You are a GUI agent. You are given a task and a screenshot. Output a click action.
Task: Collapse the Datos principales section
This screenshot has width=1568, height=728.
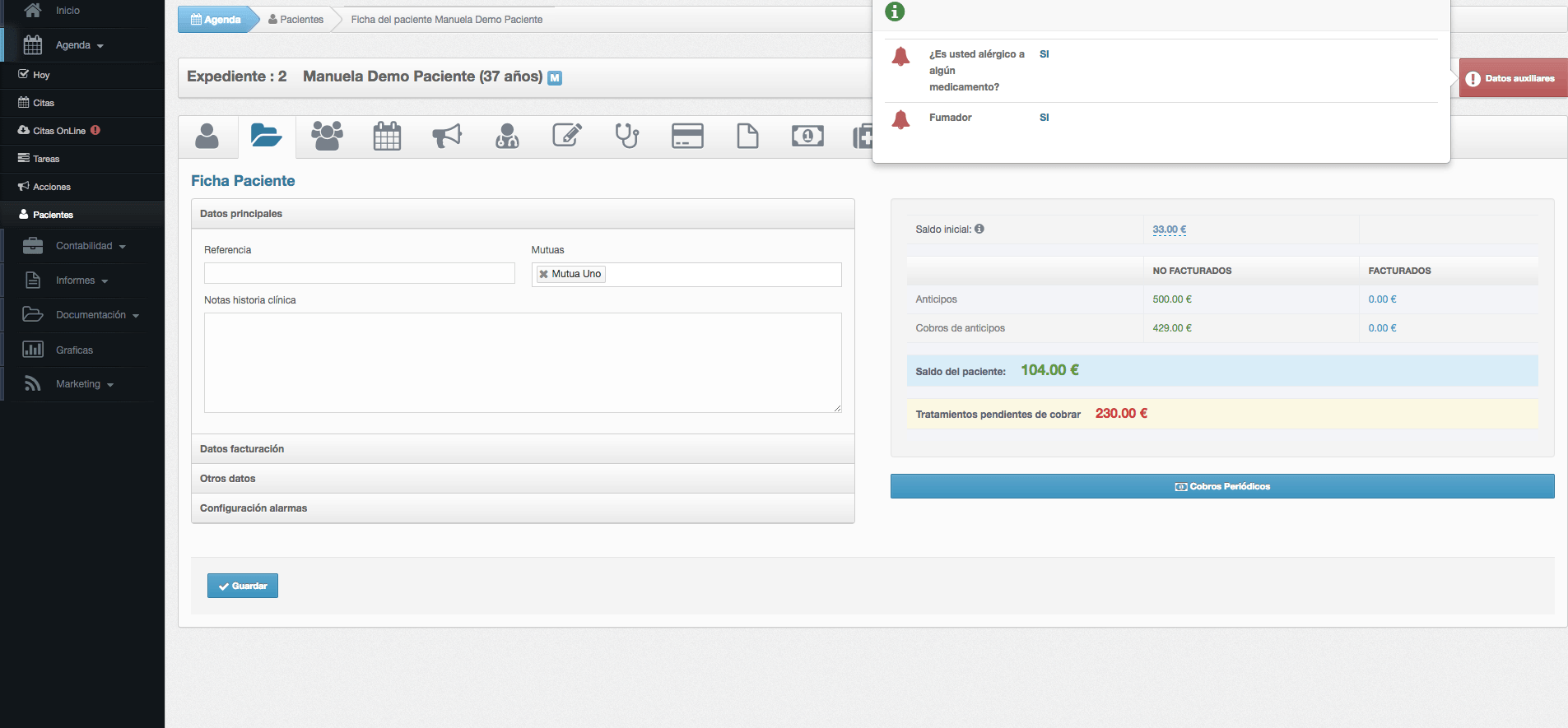click(523, 214)
